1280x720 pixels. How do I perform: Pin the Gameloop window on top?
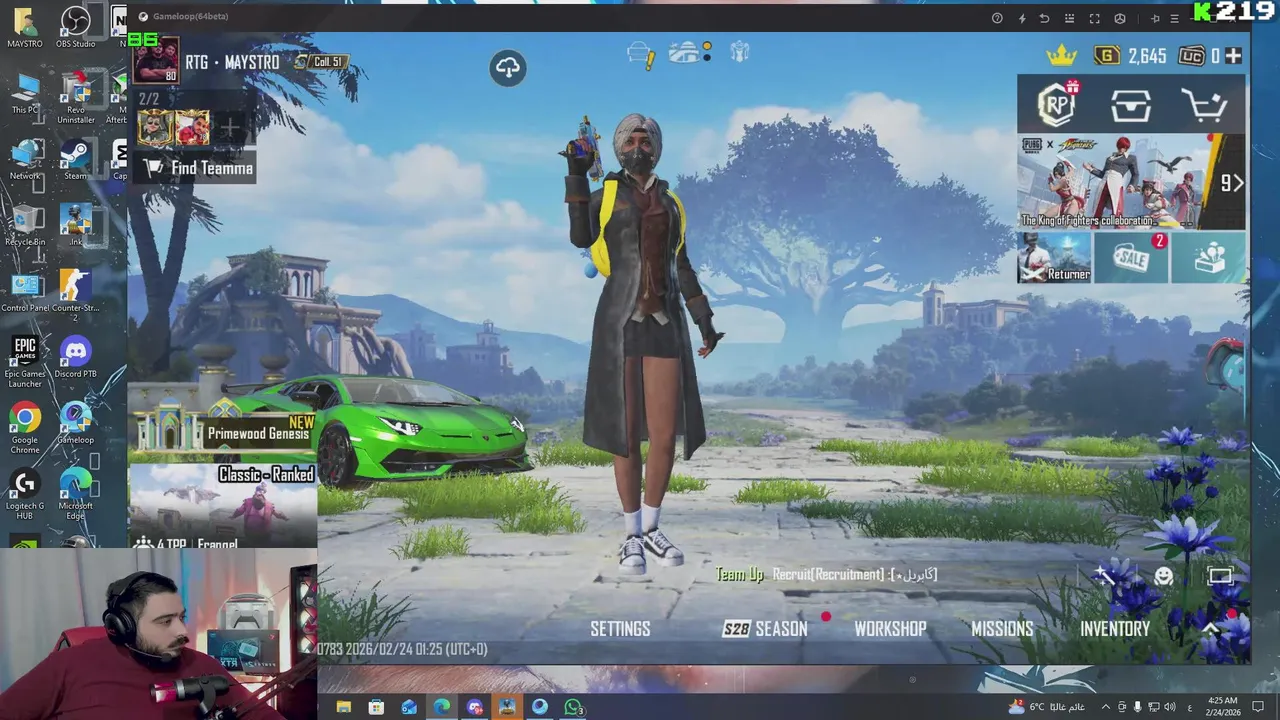[1155, 18]
